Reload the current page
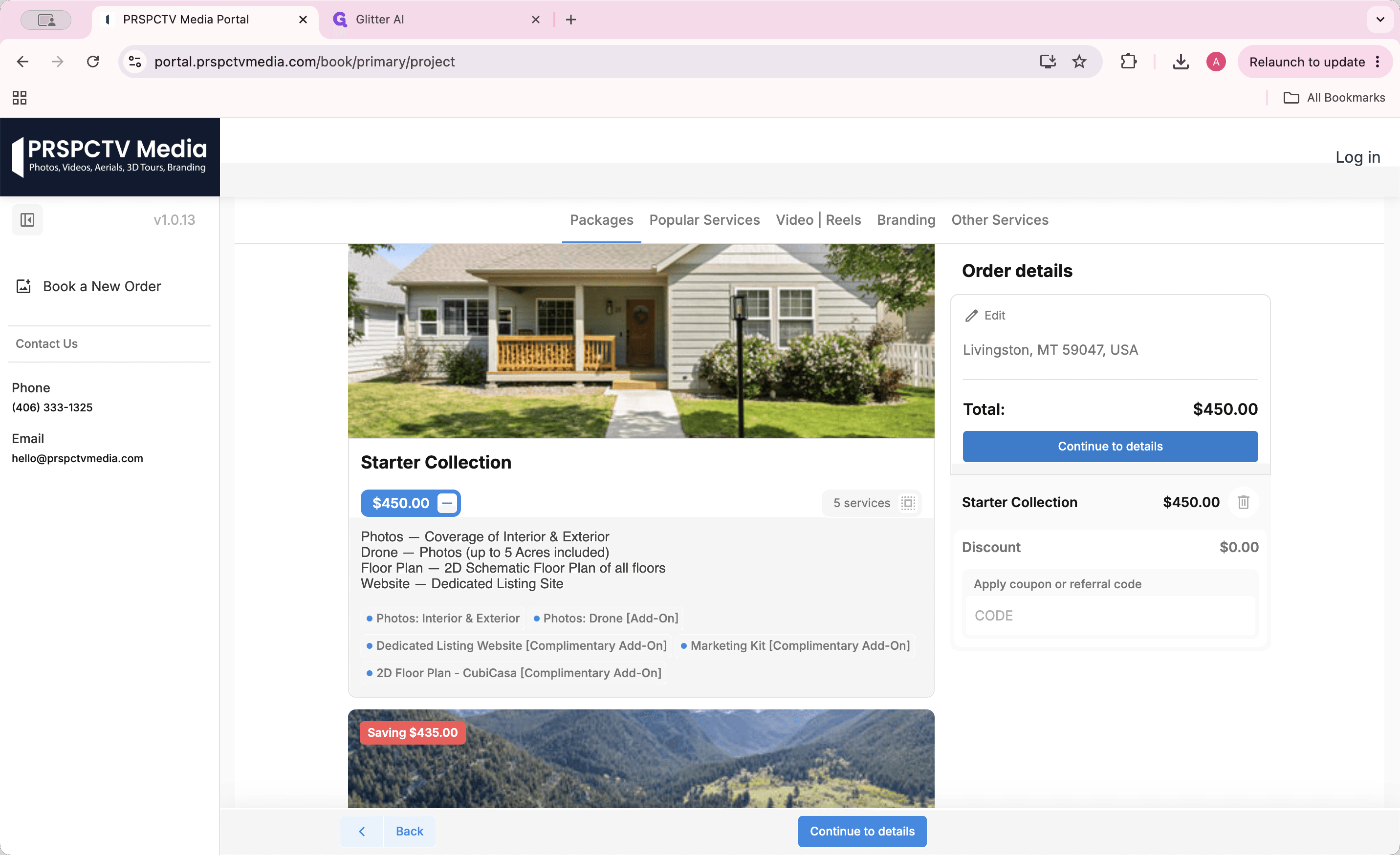The image size is (1400, 855). tap(93, 61)
